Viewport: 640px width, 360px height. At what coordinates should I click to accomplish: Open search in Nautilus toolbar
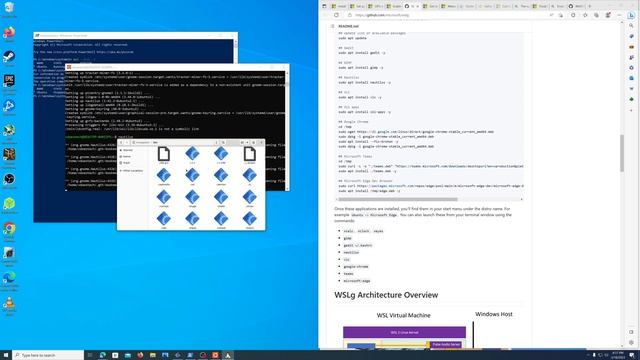click(x=223, y=142)
